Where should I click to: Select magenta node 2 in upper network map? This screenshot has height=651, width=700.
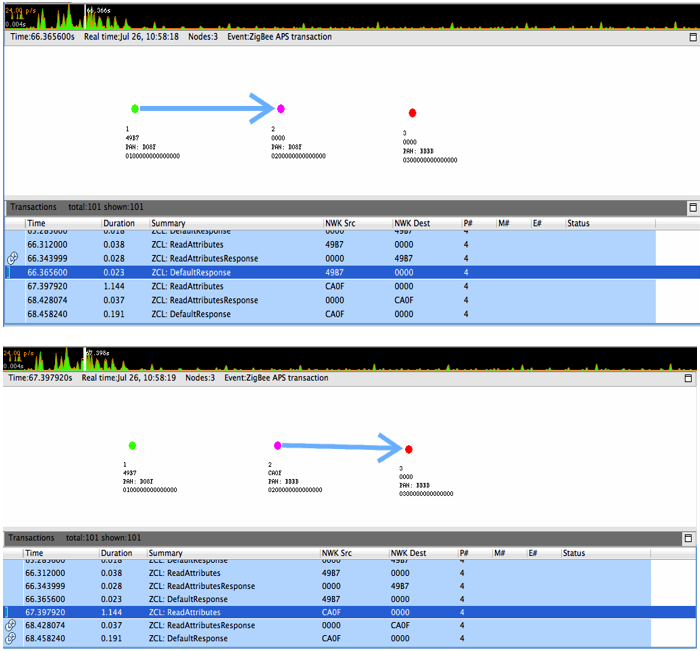[281, 108]
